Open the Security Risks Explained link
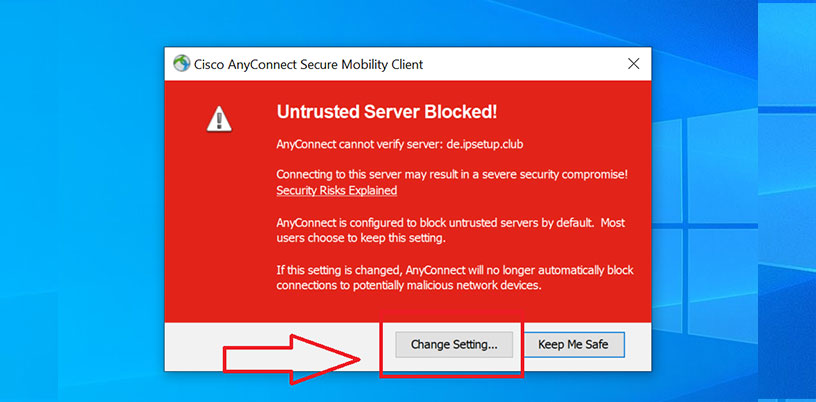The height and width of the screenshot is (402, 816). (336, 190)
